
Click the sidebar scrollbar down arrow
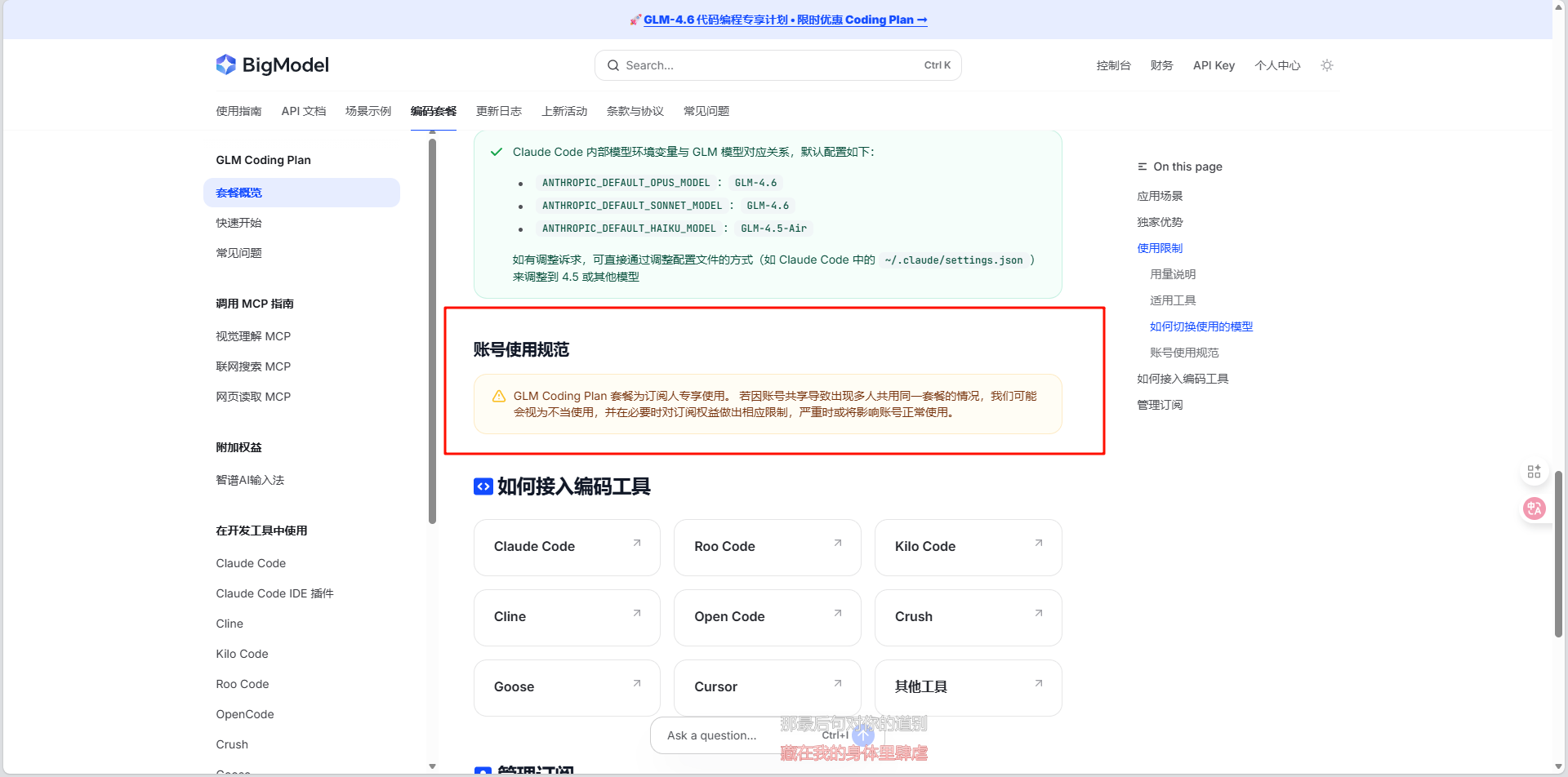(x=432, y=766)
